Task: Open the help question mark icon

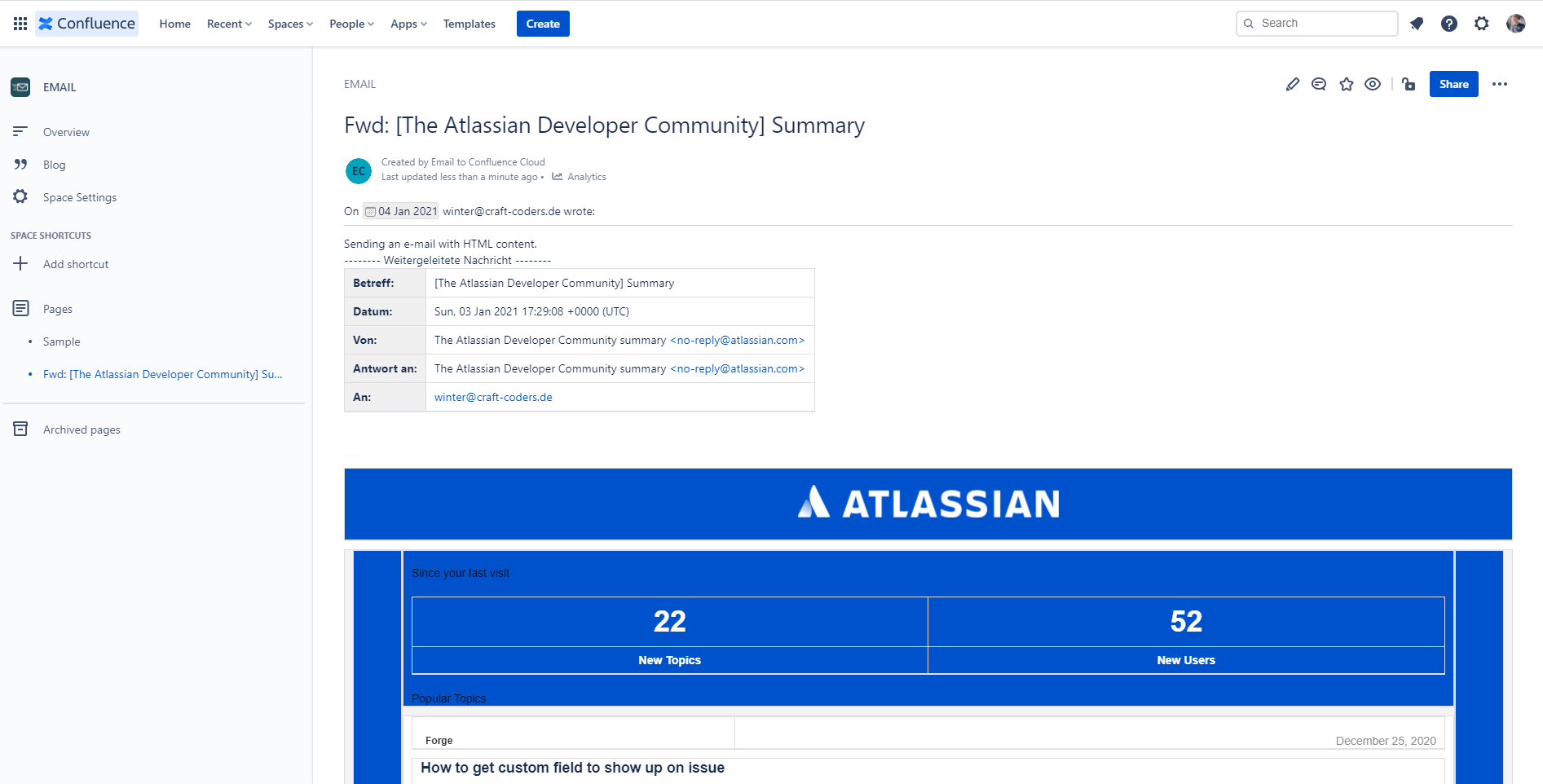Action: point(1449,24)
